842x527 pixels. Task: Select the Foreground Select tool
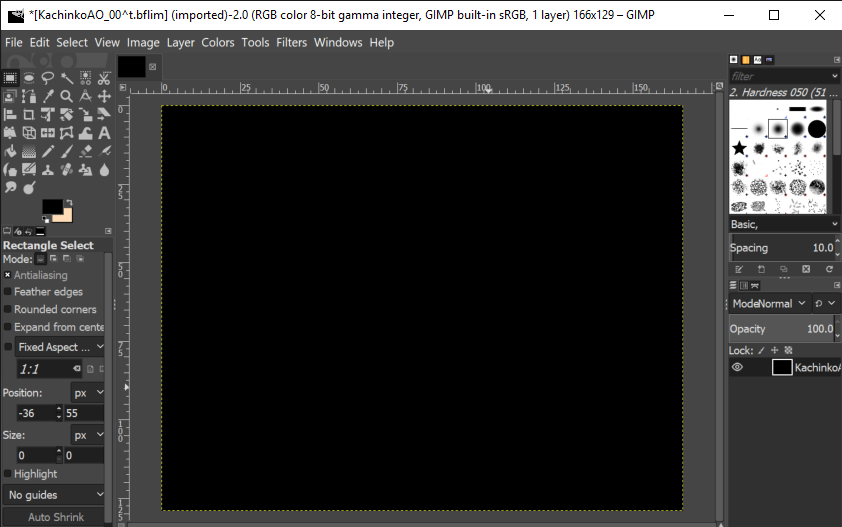(10, 97)
